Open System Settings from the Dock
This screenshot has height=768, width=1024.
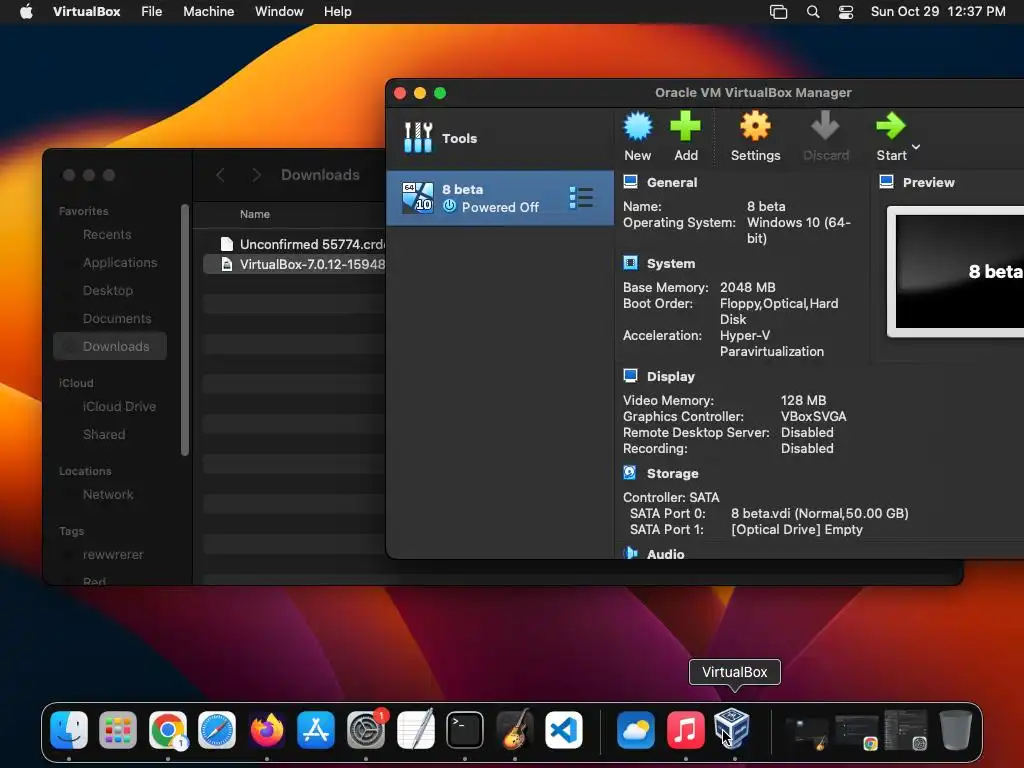coord(366,730)
